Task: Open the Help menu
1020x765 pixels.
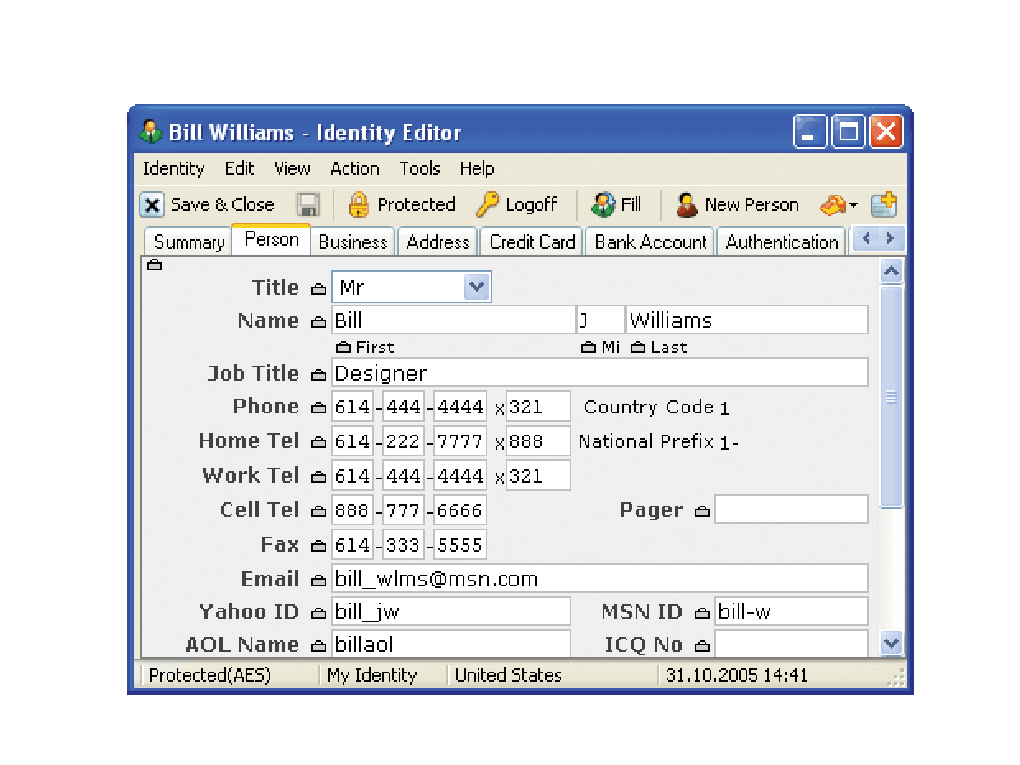Action: [477, 169]
